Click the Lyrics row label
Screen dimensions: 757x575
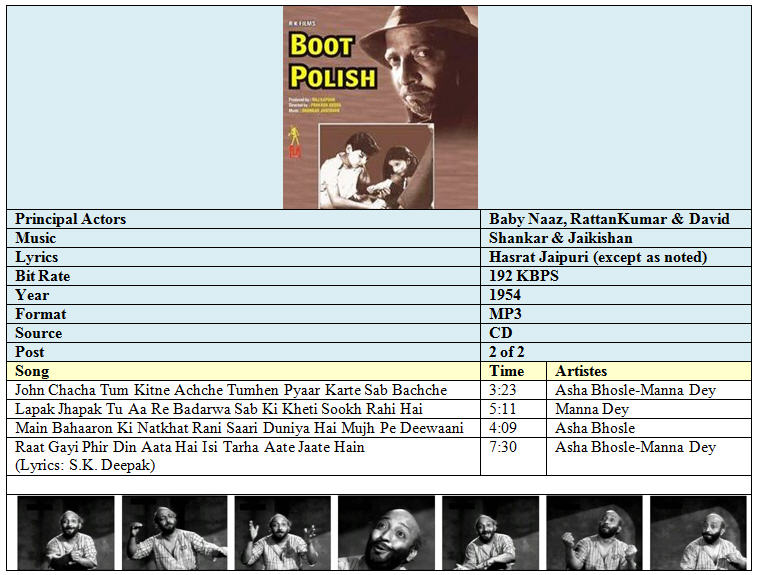point(36,257)
